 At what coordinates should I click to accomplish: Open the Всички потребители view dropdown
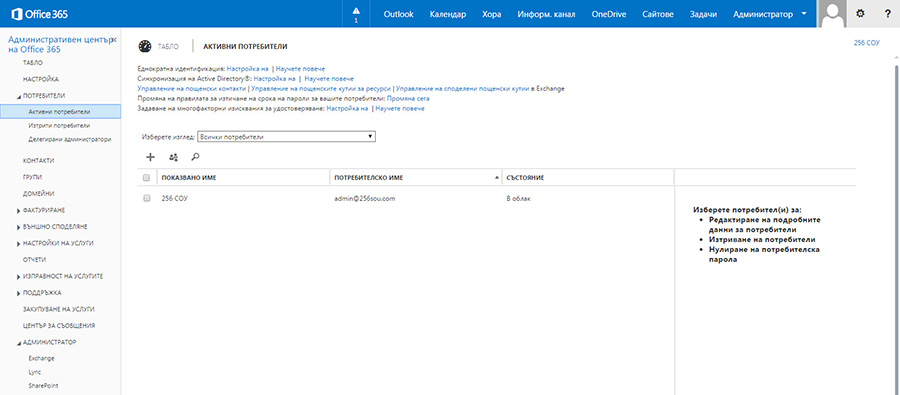pos(286,137)
